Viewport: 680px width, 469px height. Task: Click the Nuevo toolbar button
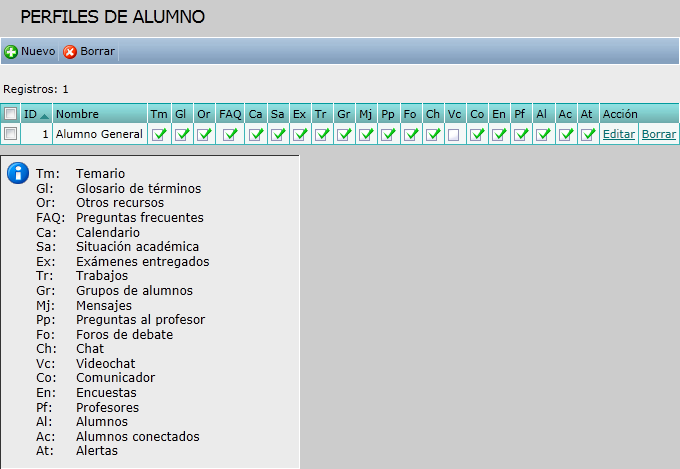pyautogui.click(x=29, y=52)
